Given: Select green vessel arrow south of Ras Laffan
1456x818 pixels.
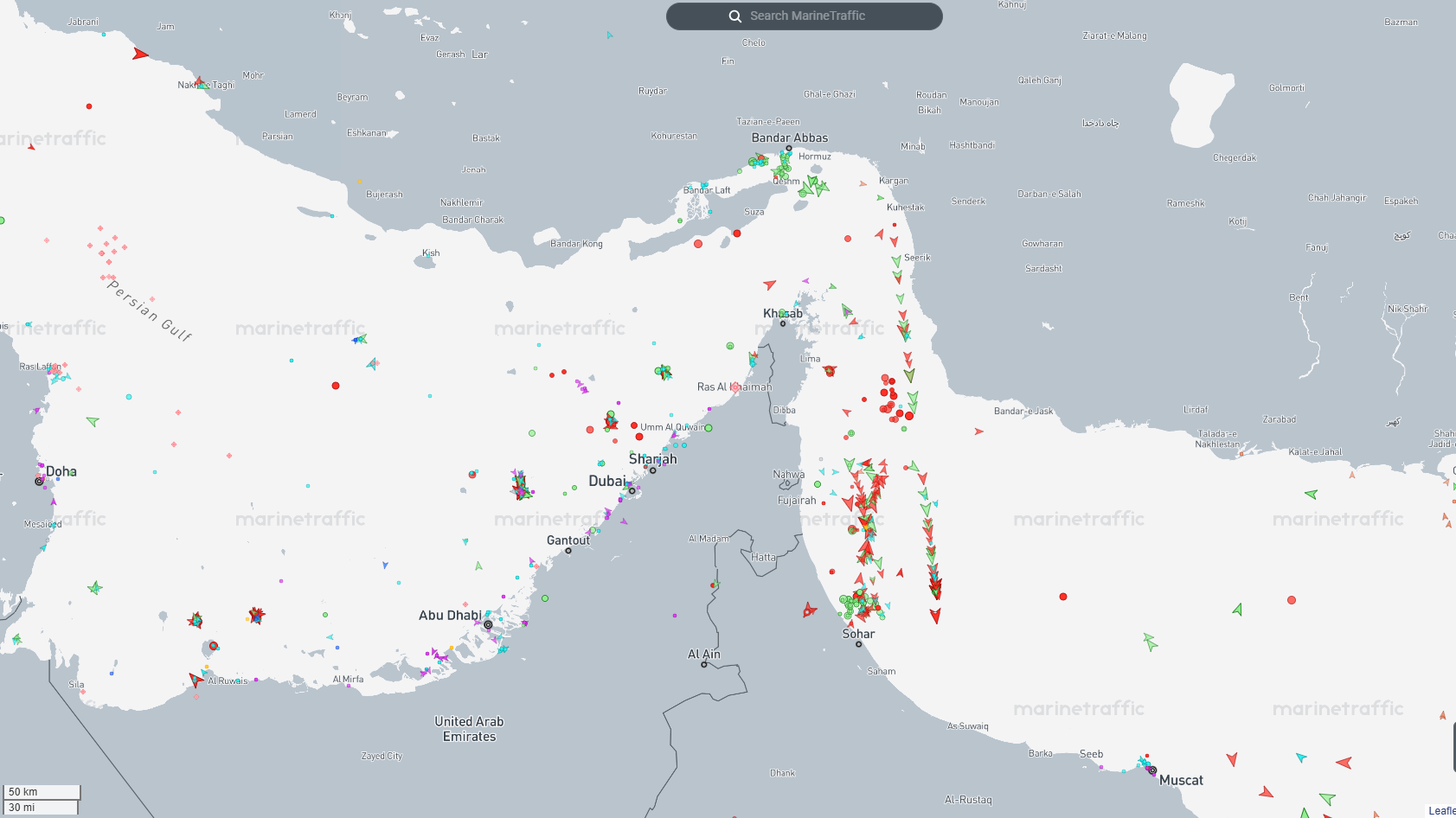Looking at the screenshot, I should [x=93, y=421].
